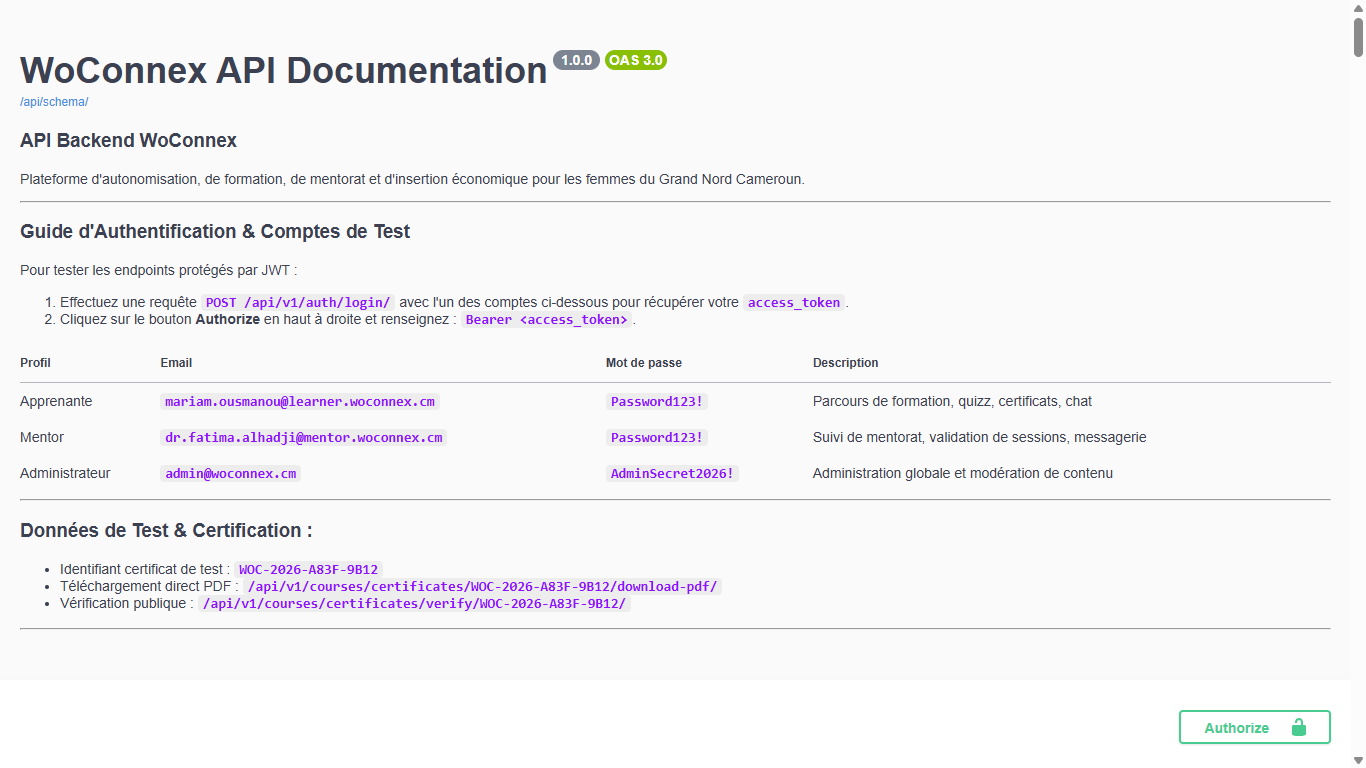Click the Mot de passe column header

click(x=644, y=363)
